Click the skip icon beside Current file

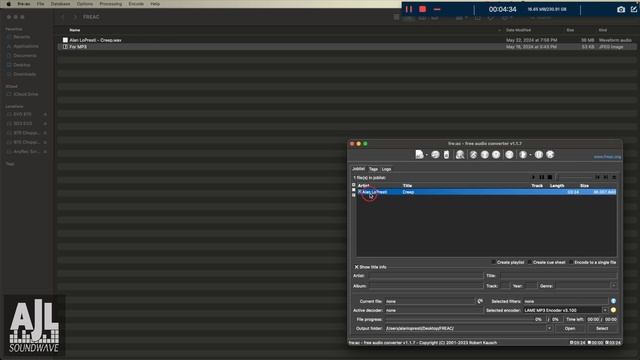click(x=480, y=301)
